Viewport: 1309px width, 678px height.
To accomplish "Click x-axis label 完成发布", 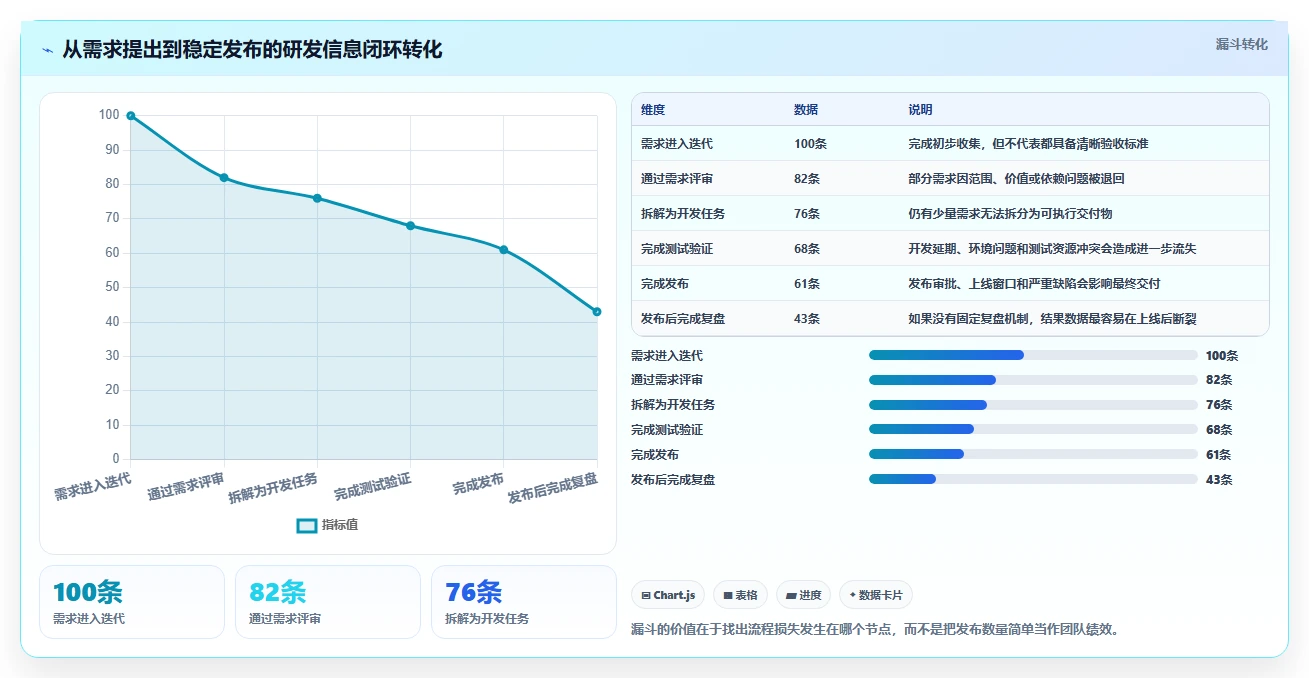I will tap(478, 484).
